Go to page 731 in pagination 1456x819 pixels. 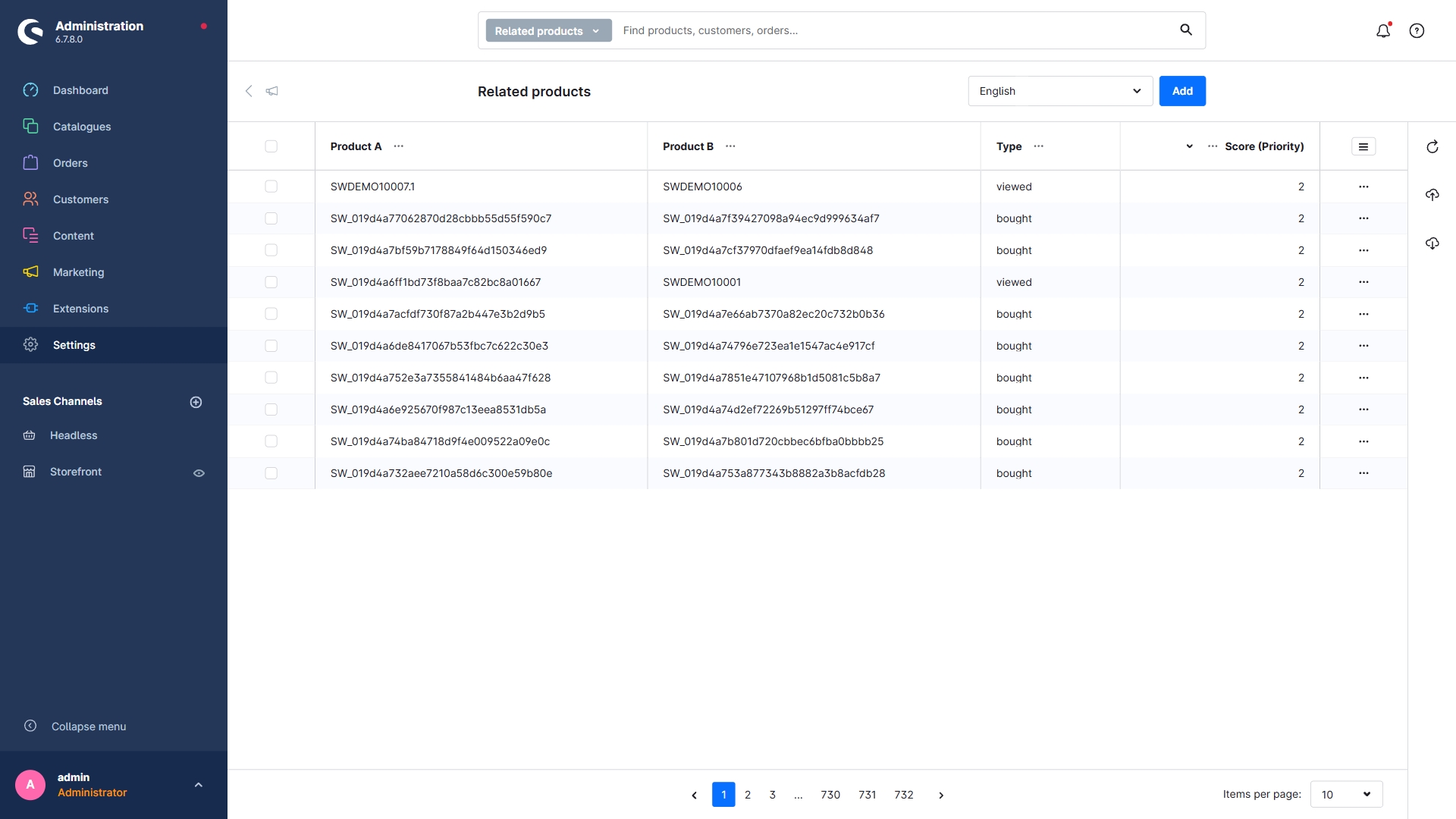pos(867,795)
